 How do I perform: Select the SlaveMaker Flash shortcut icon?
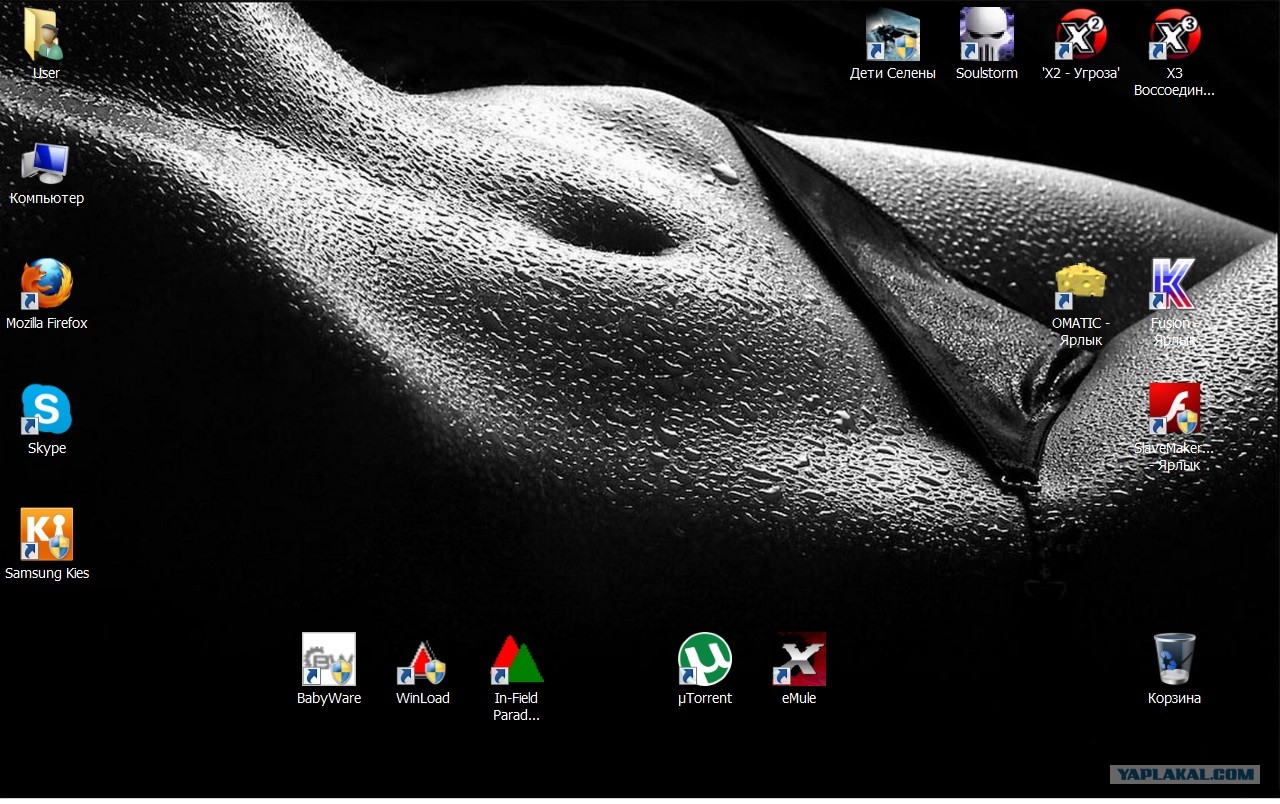tap(1174, 411)
